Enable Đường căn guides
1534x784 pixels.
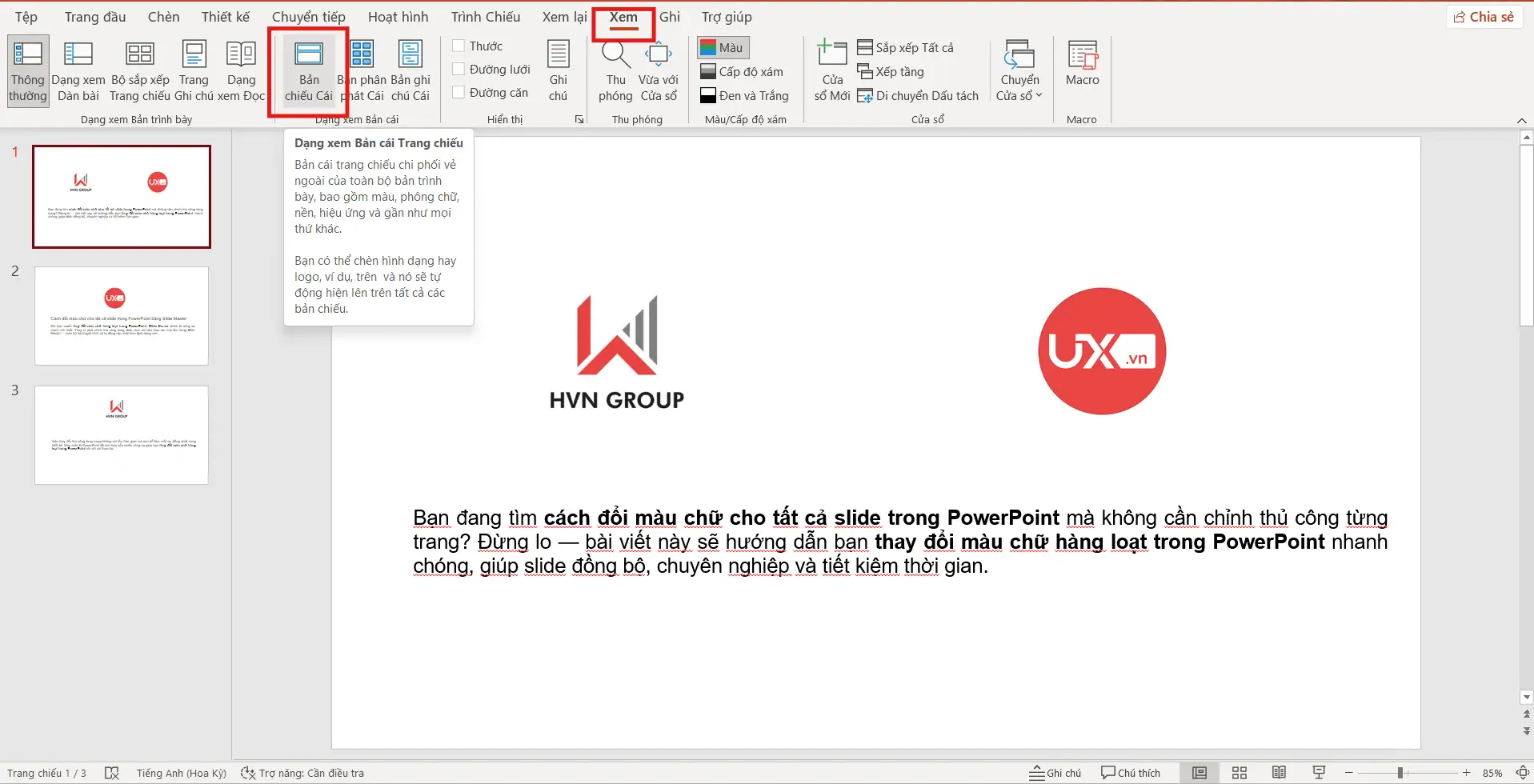pos(459,91)
